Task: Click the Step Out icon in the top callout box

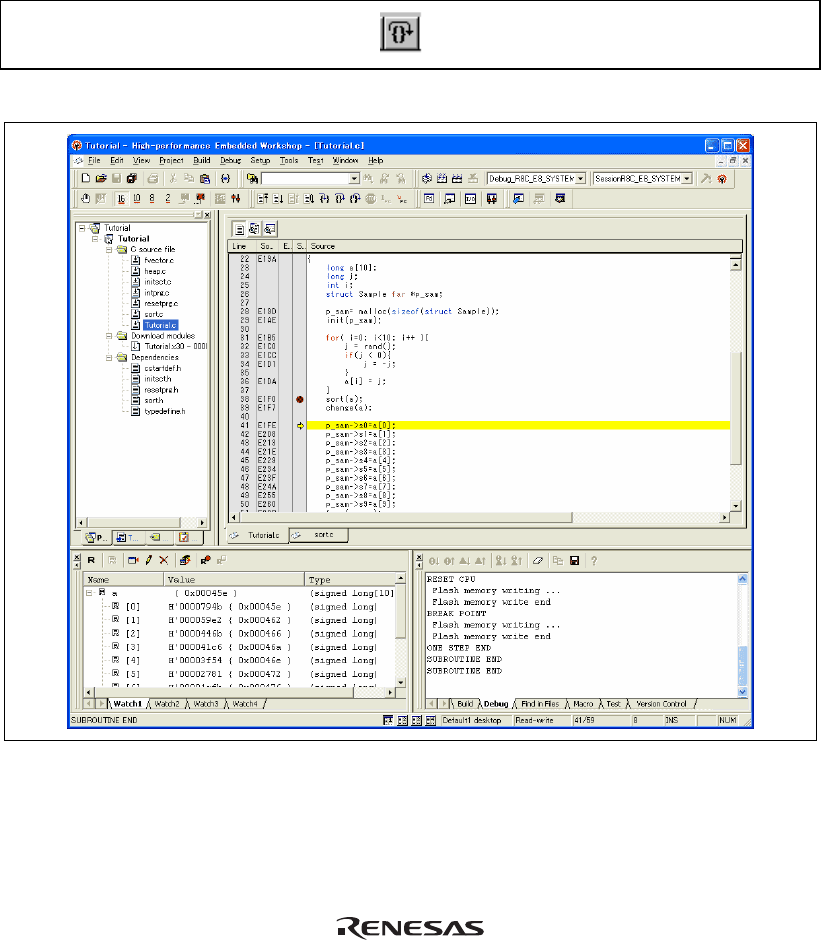Action: point(400,32)
